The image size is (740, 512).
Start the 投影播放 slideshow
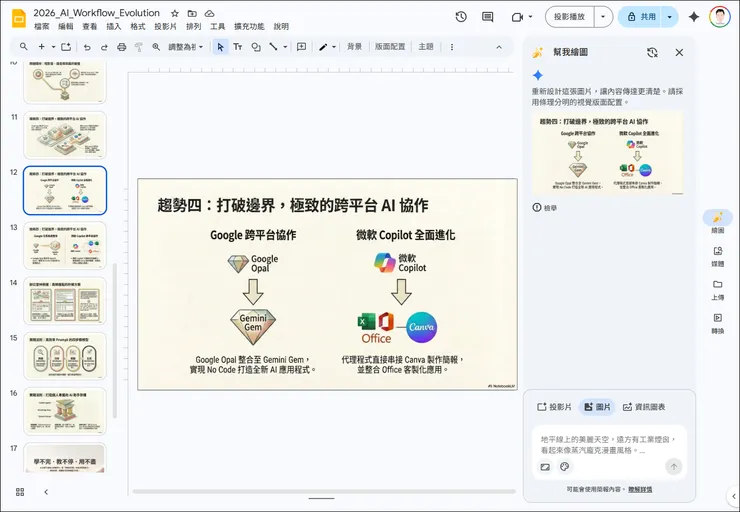point(570,17)
